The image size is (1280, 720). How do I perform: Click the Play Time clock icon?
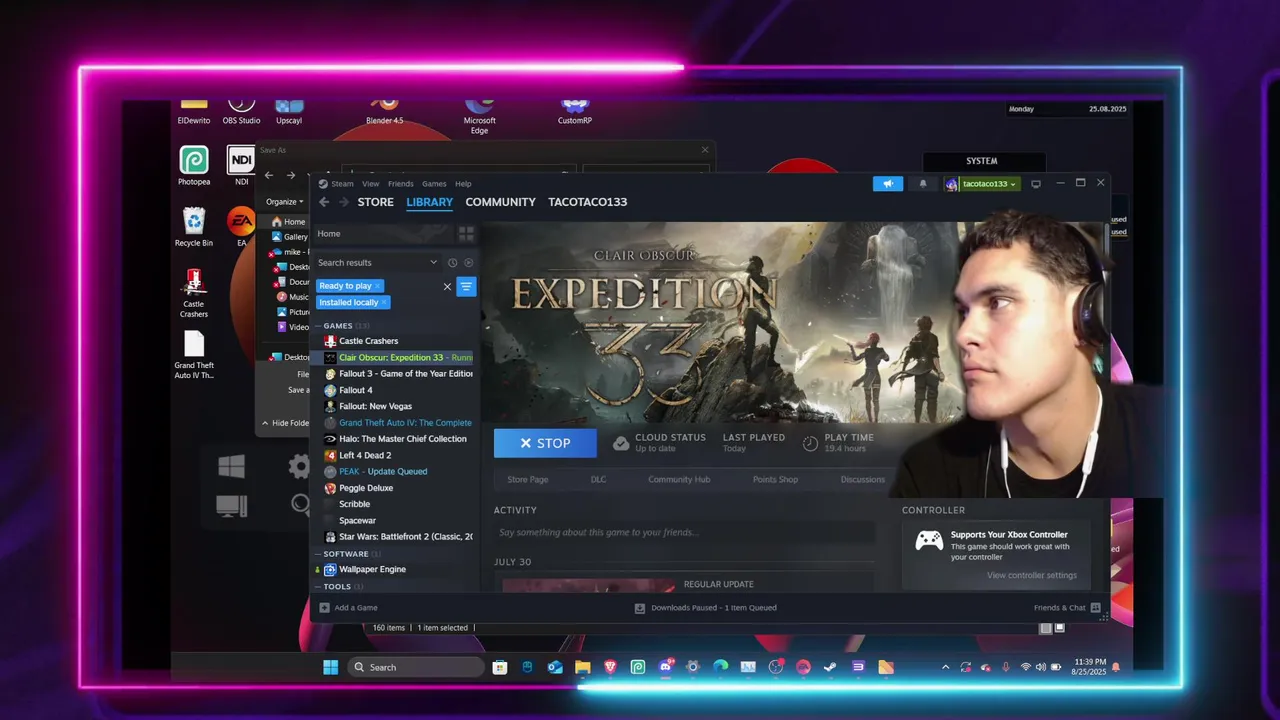pyautogui.click(x=810, y=442)
